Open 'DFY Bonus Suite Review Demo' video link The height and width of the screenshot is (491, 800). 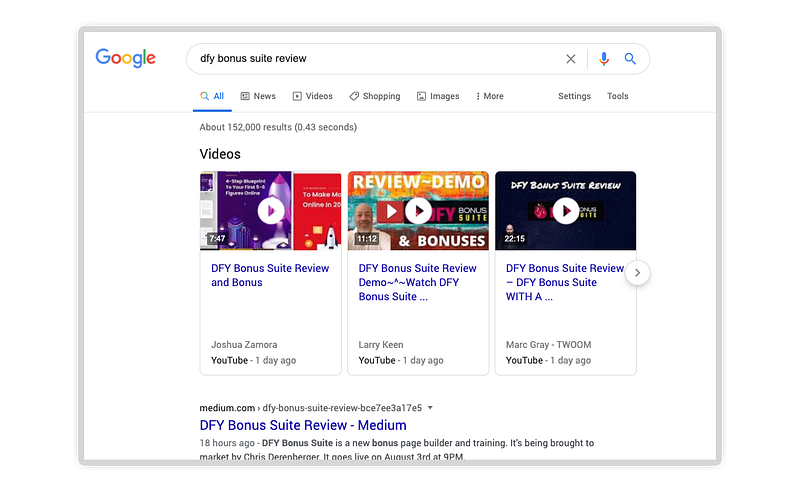pos(417,282)
